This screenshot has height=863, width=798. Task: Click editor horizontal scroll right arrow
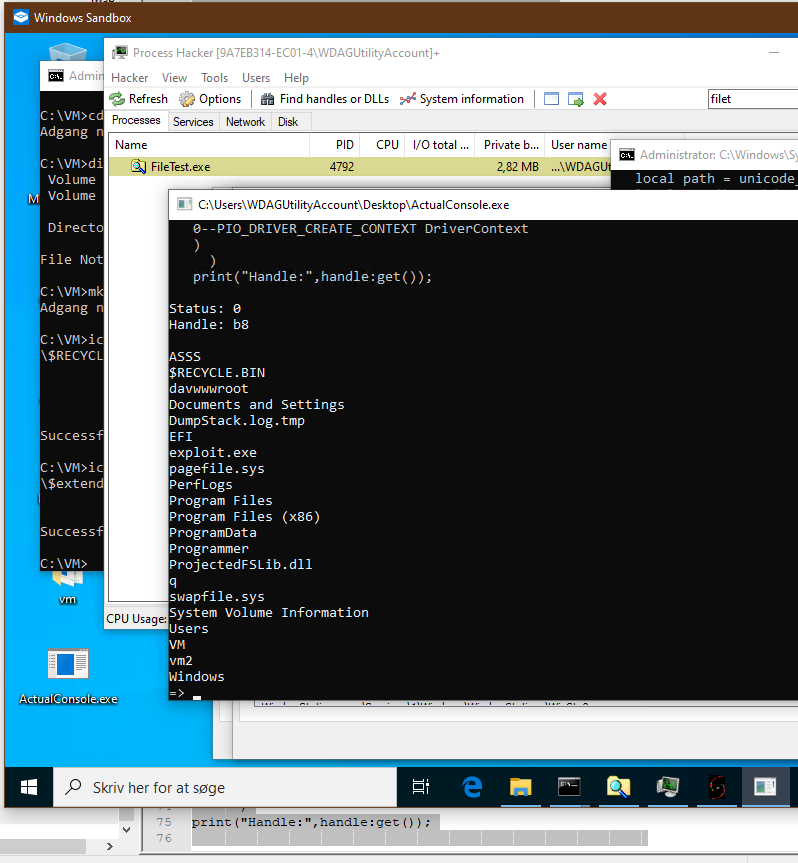click(x=110, y=846)
